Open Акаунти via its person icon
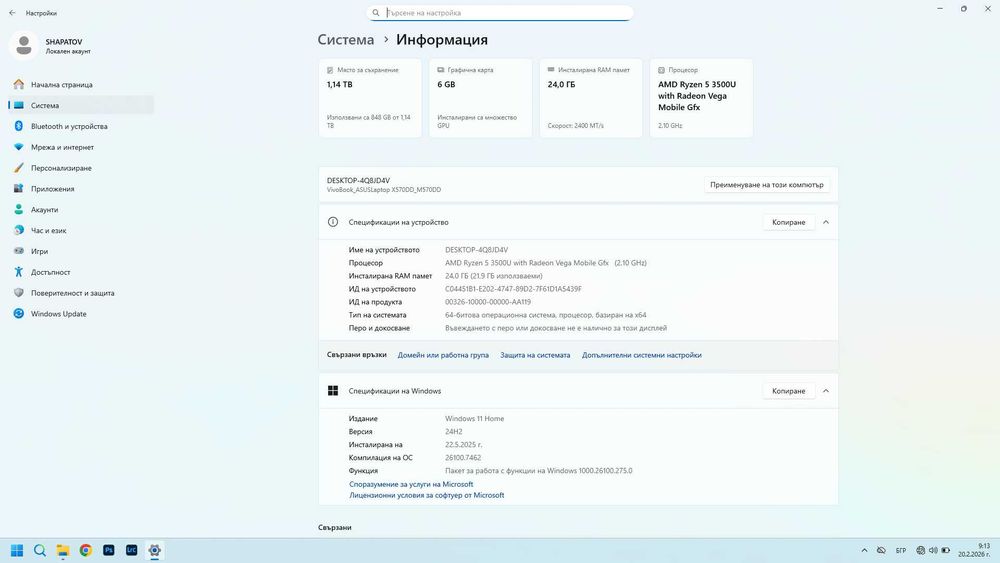 pyautogui.click(x=18, y=209)
